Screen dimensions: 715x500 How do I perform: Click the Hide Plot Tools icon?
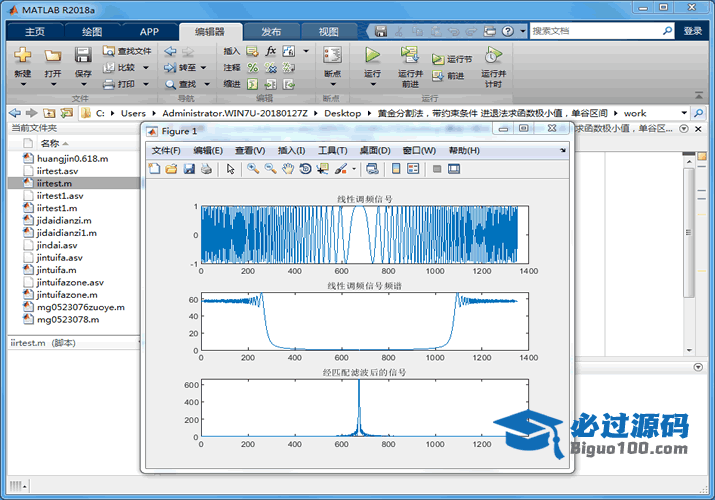437,169
